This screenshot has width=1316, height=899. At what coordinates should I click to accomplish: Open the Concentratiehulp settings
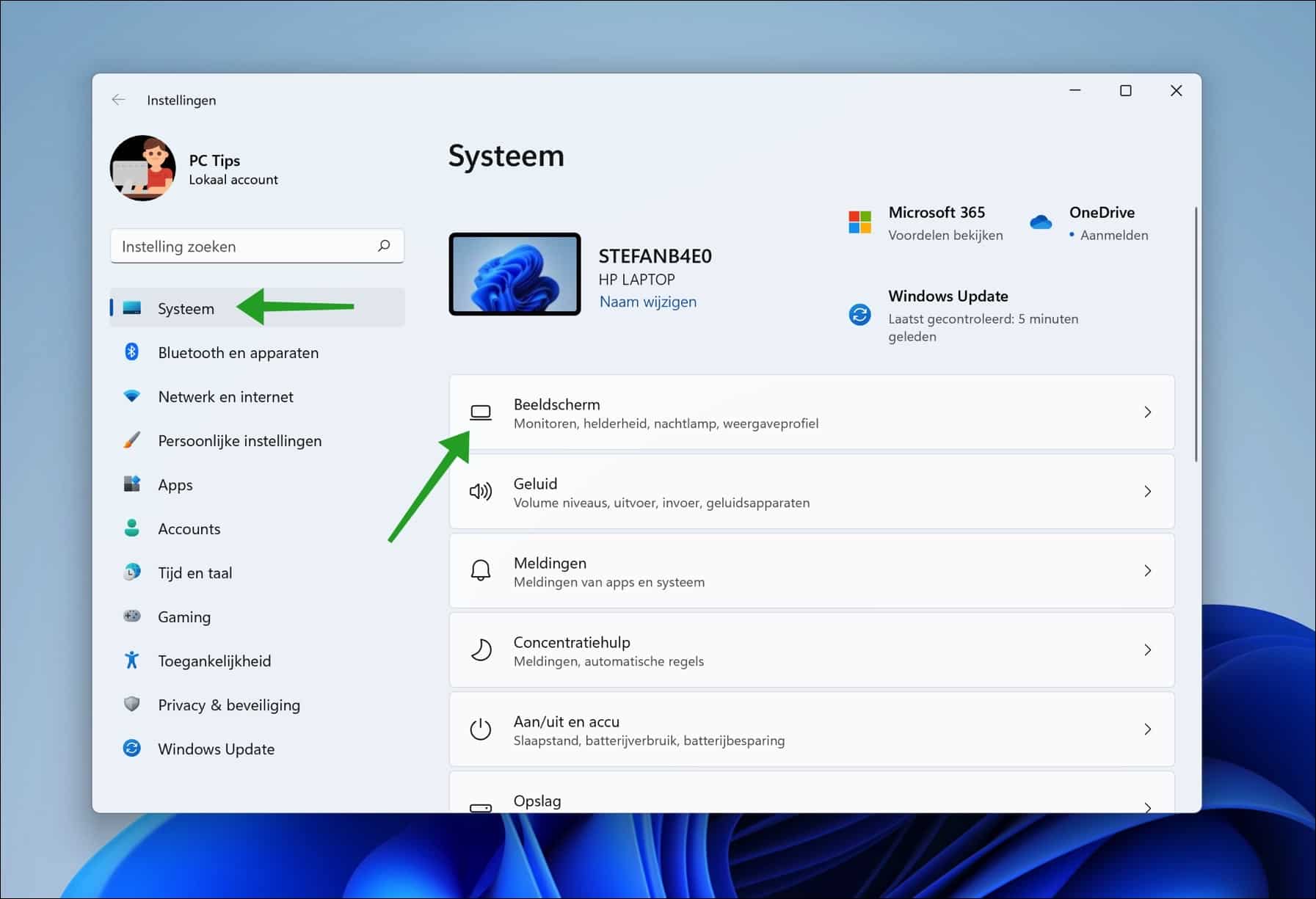tap(1147, 649)
